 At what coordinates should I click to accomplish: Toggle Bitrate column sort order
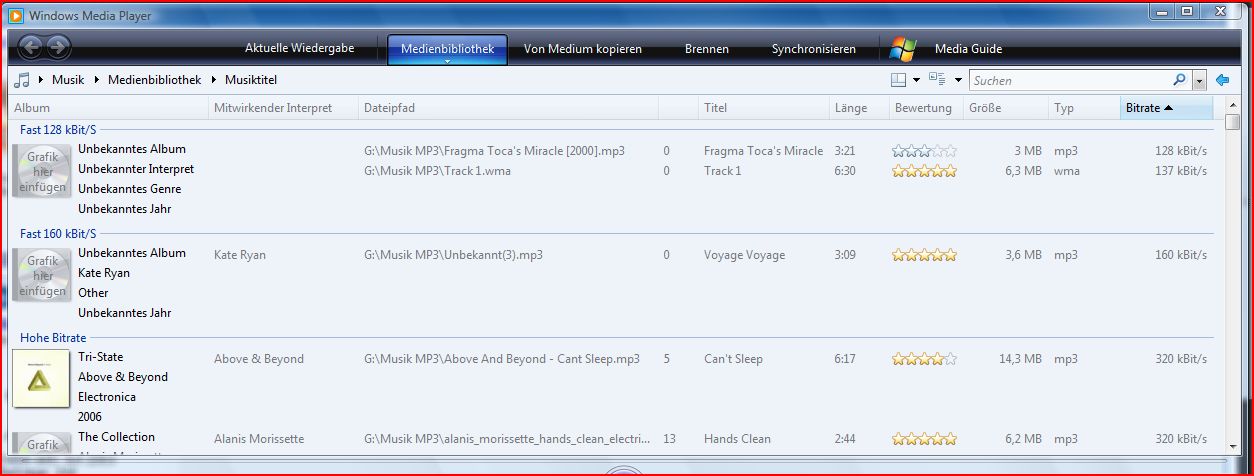click(1166, 108)
